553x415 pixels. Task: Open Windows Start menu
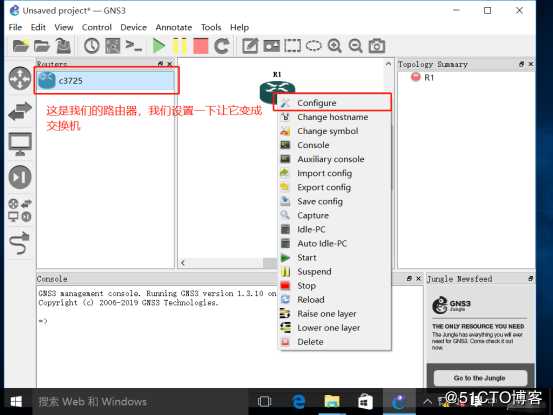(x=16, y=401)
